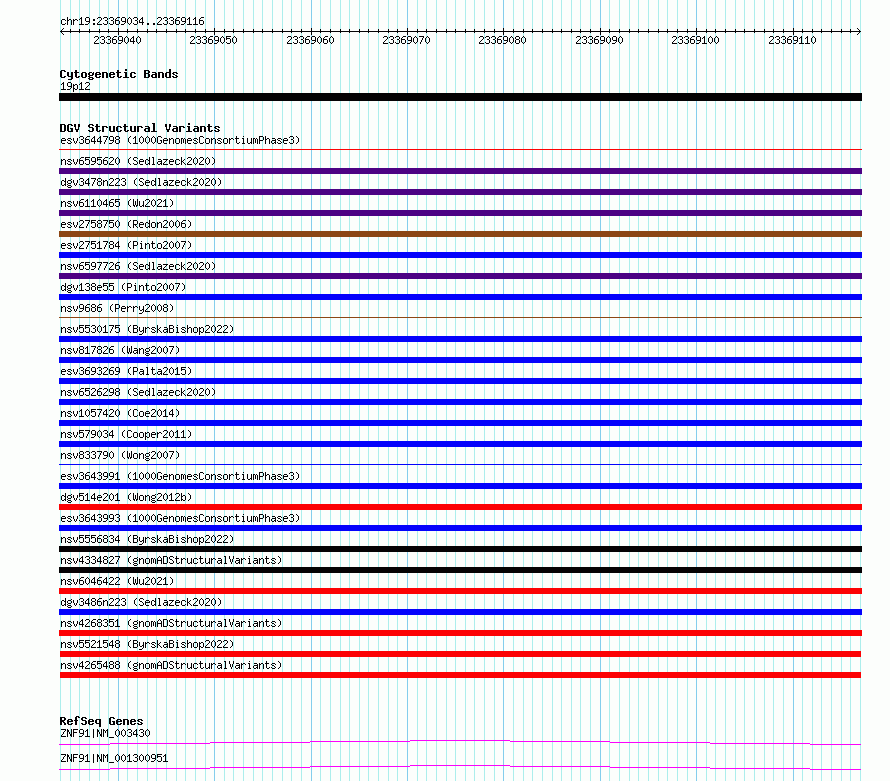Screen dimensions: 890x781
Task: Select the ZNF91|NM_001300951 gene label
Action: [114, 758]
